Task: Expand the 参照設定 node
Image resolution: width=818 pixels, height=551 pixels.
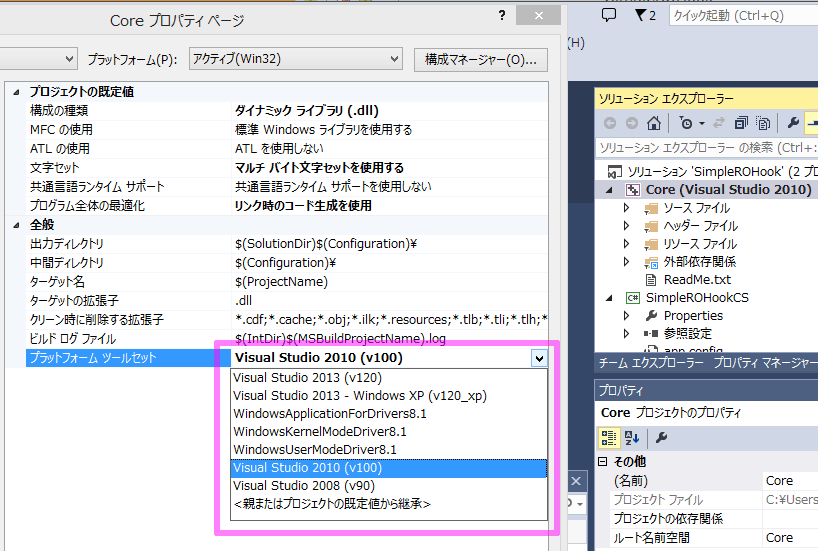Action: tap(627, 333)
